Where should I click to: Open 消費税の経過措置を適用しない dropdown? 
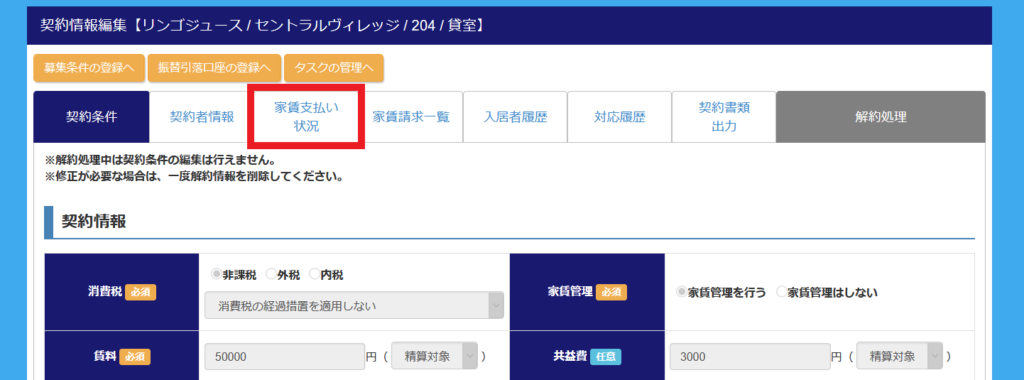click(x=354, y=306)
